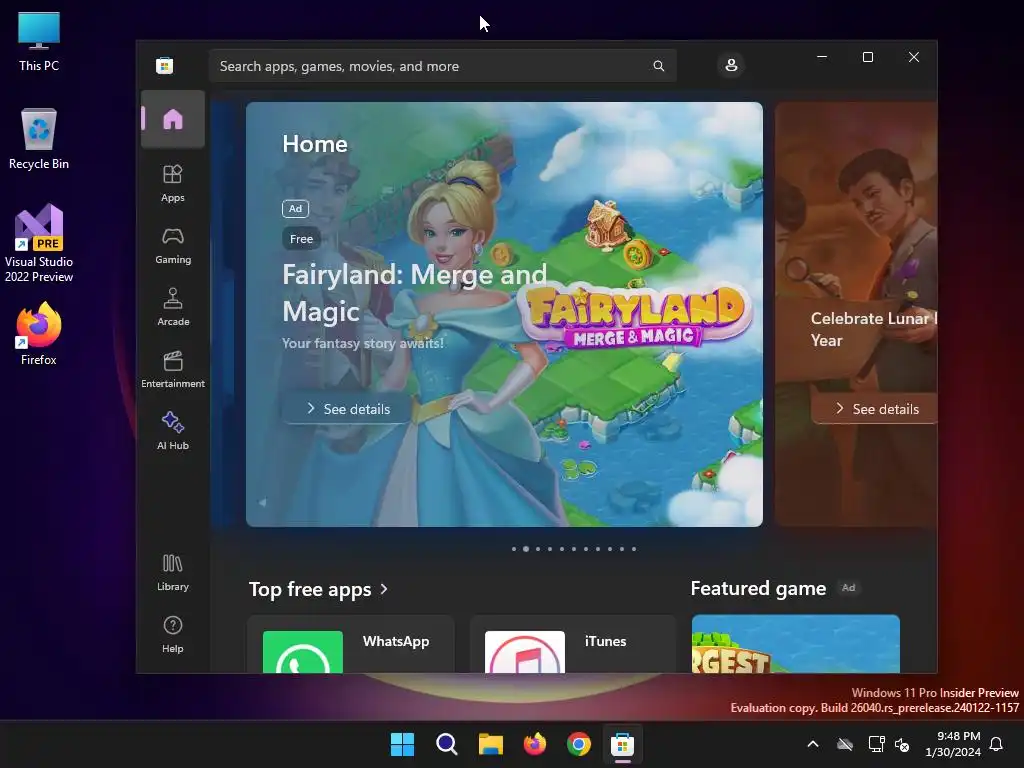Open taskbar Search

coord(447,744)
